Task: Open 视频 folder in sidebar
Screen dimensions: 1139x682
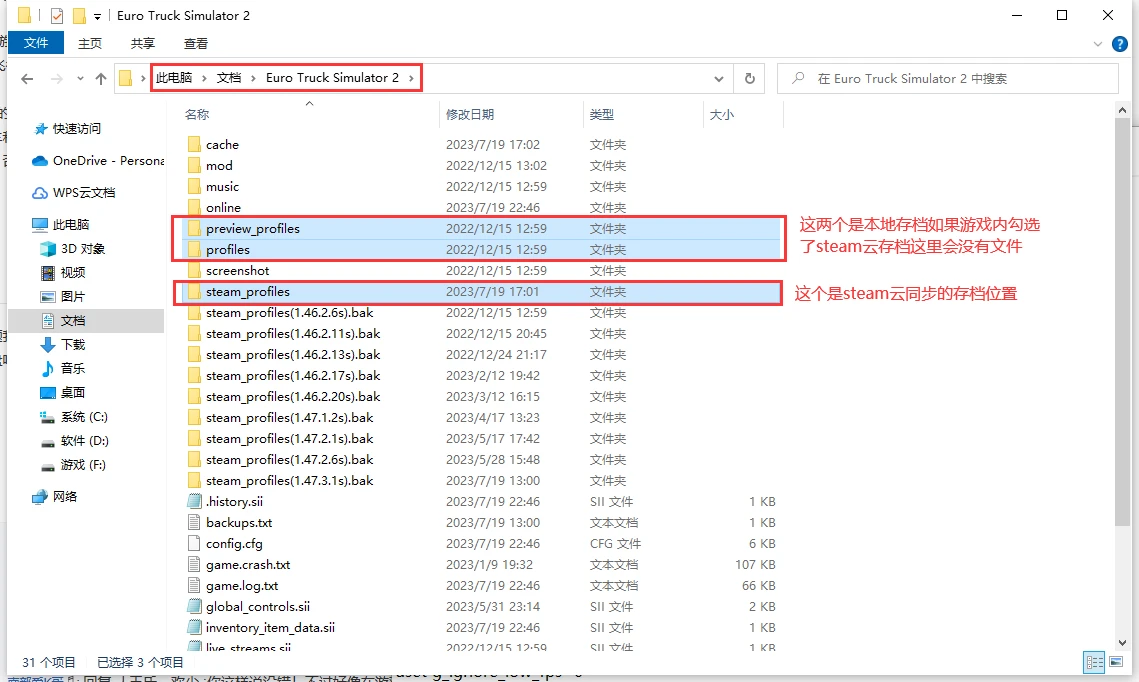Action: point(62,272)
